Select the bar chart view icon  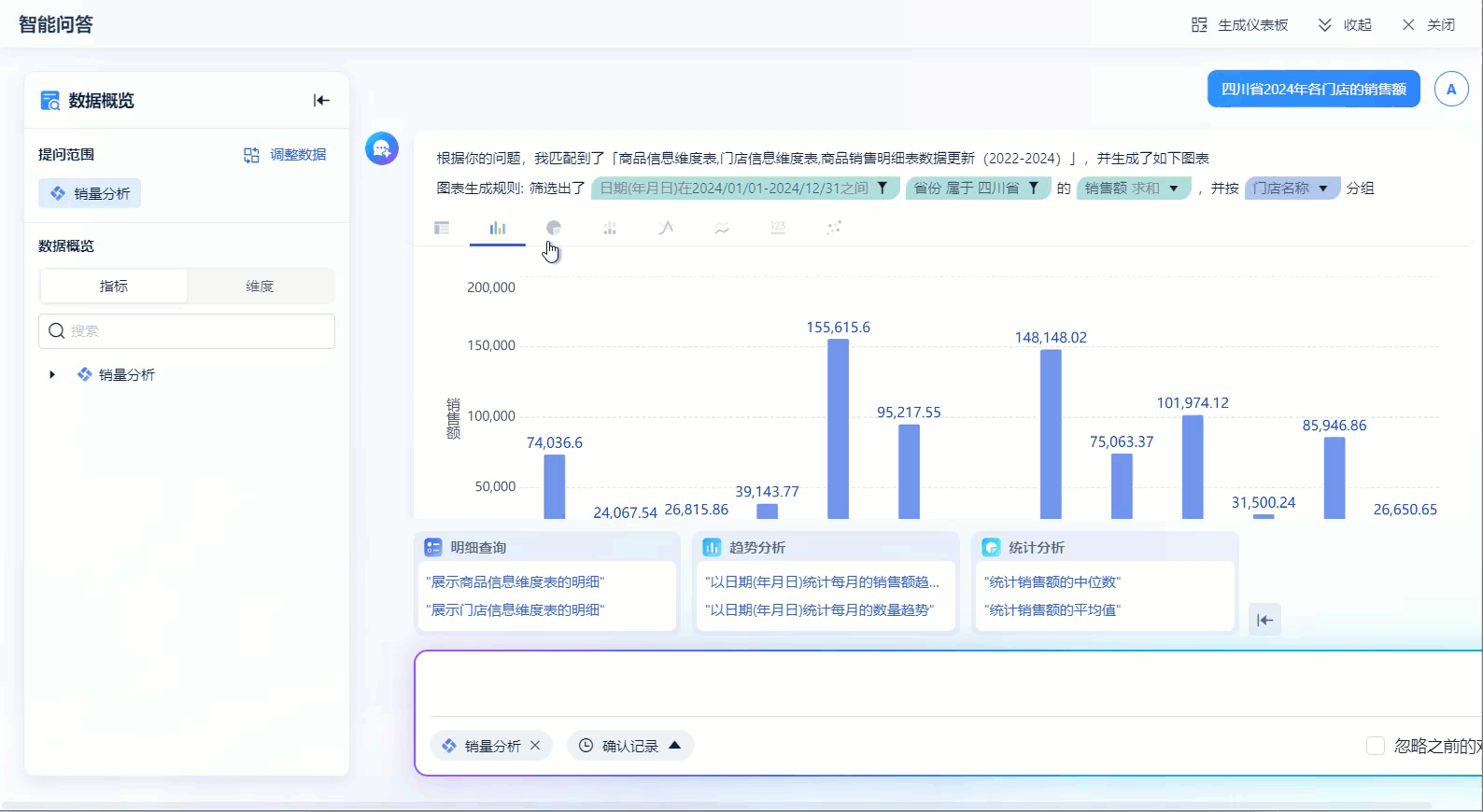pos(498,228)
